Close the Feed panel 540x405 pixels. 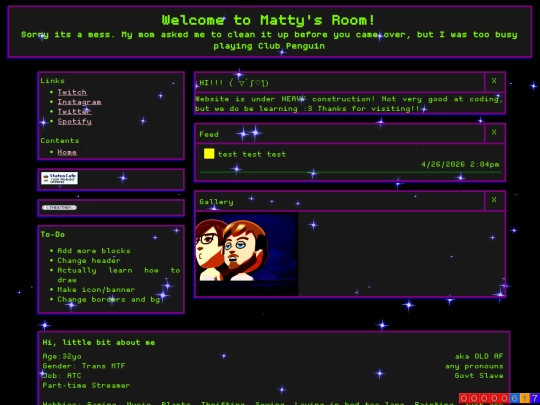(494, 132)
